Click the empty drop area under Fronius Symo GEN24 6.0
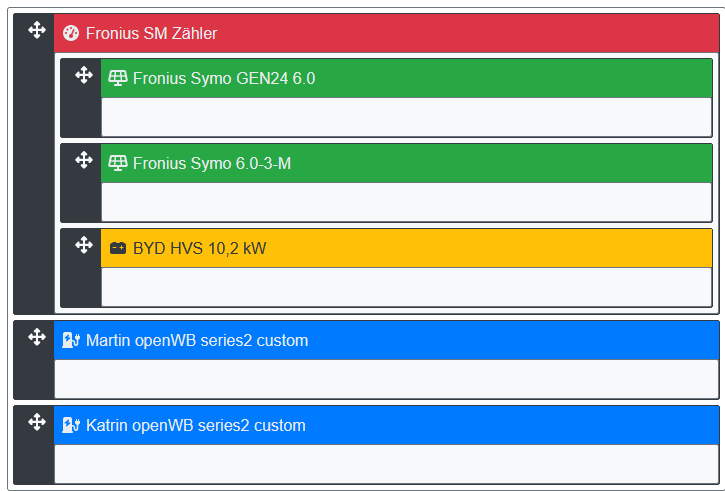Screen dimensions: 725x491 click(406, 117)
